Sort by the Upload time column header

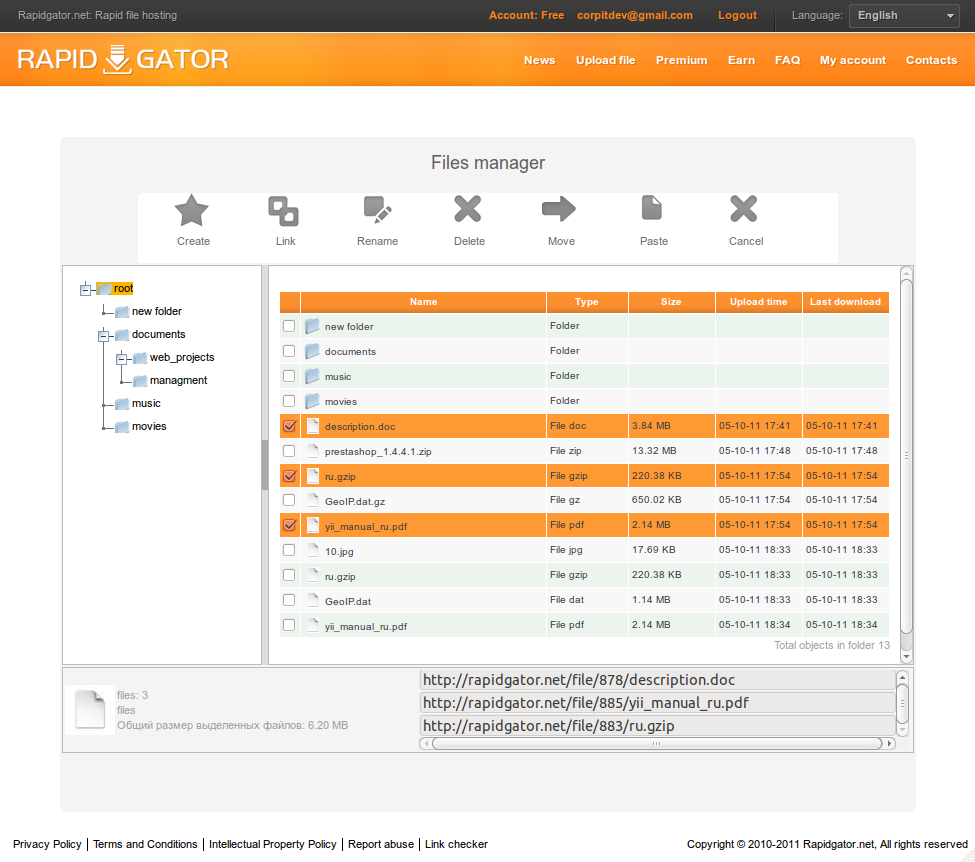point(758,302)
